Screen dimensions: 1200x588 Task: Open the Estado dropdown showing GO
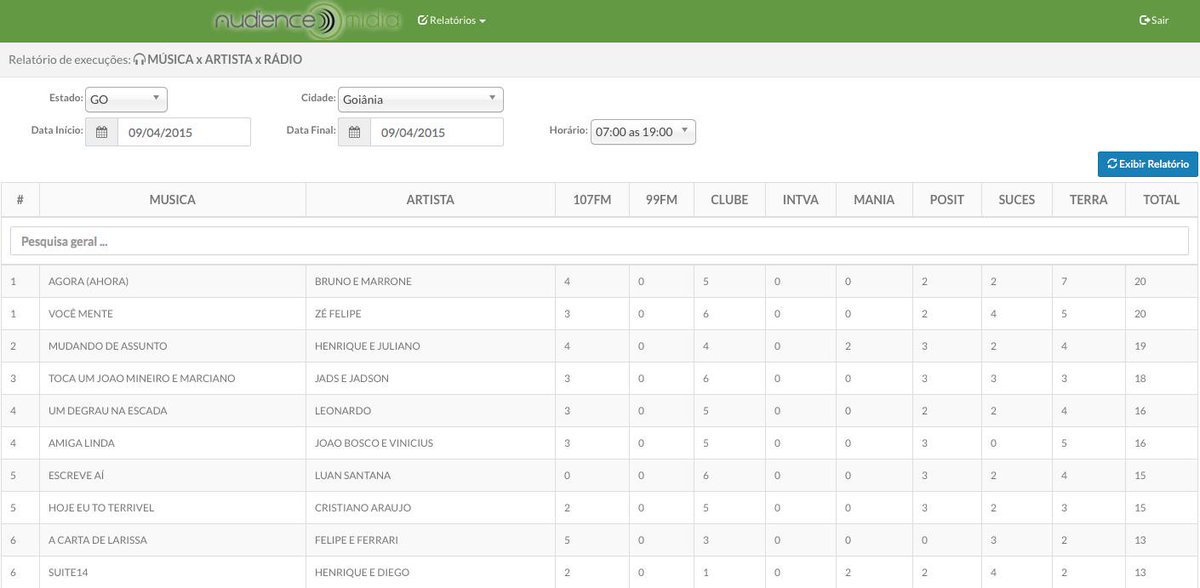click(126, 99)
